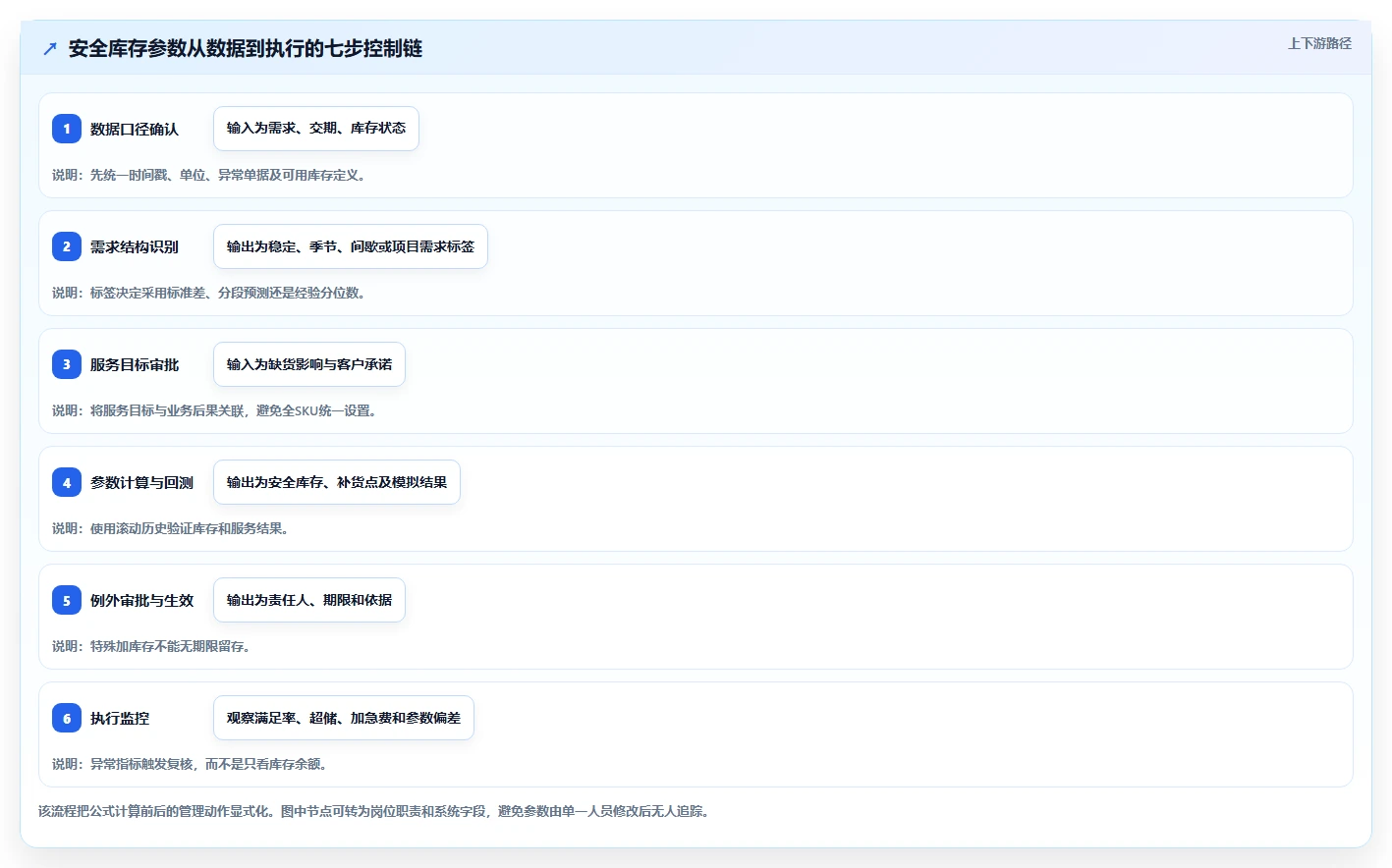Click the 输入为需求、交期、库存状态 tag

pyautogui.click(x=316, y=129)
